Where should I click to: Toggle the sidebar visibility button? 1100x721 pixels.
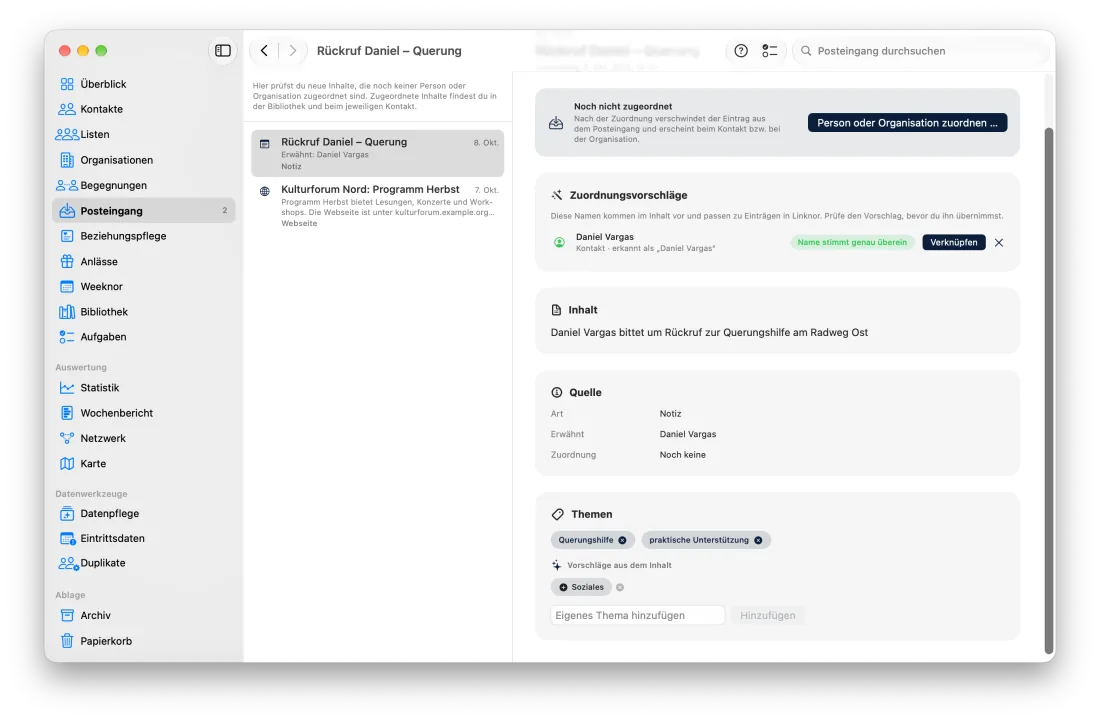(222, 50)
